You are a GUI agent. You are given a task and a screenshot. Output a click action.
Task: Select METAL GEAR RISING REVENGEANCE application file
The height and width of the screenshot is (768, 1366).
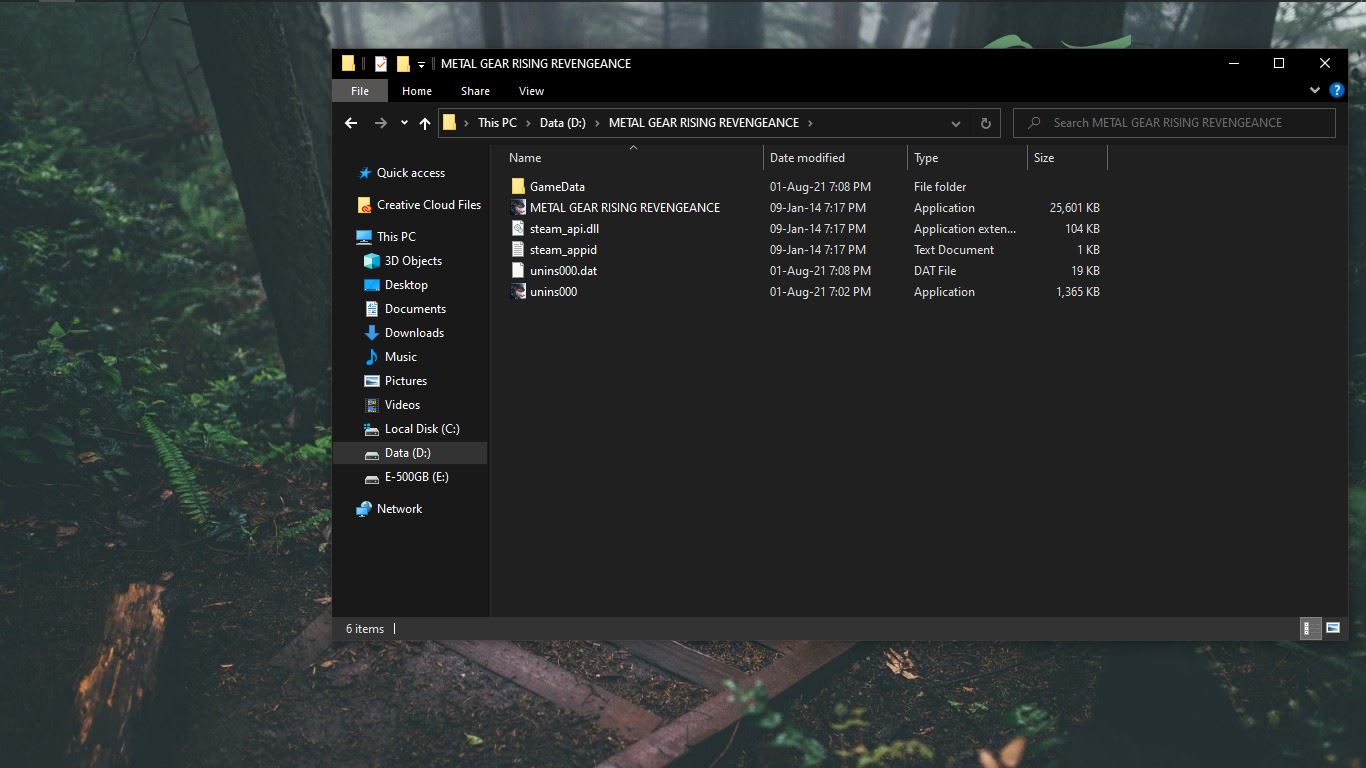[624, 208]
